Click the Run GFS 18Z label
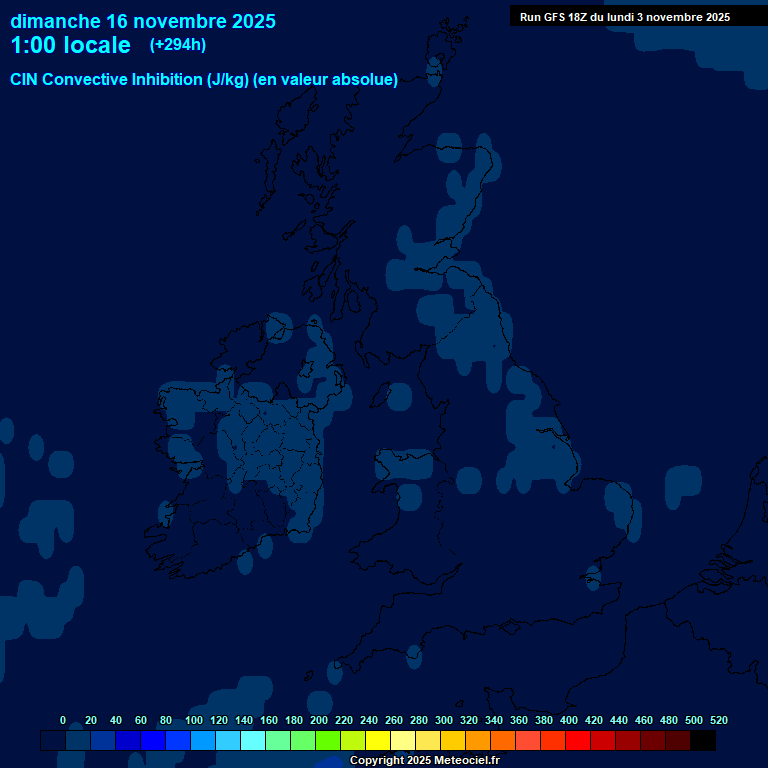Viewport: 768px width, 768px height. point(624,17)
